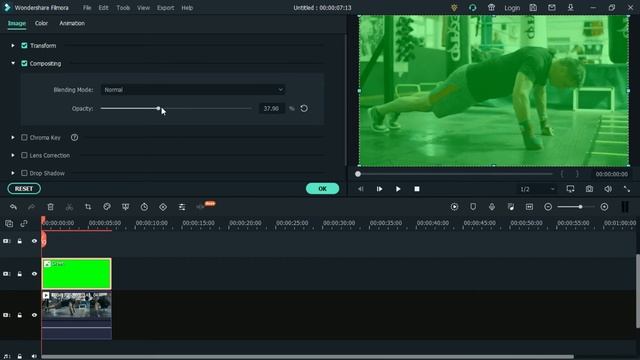Enable the Lens Correction checkbox

24,155
